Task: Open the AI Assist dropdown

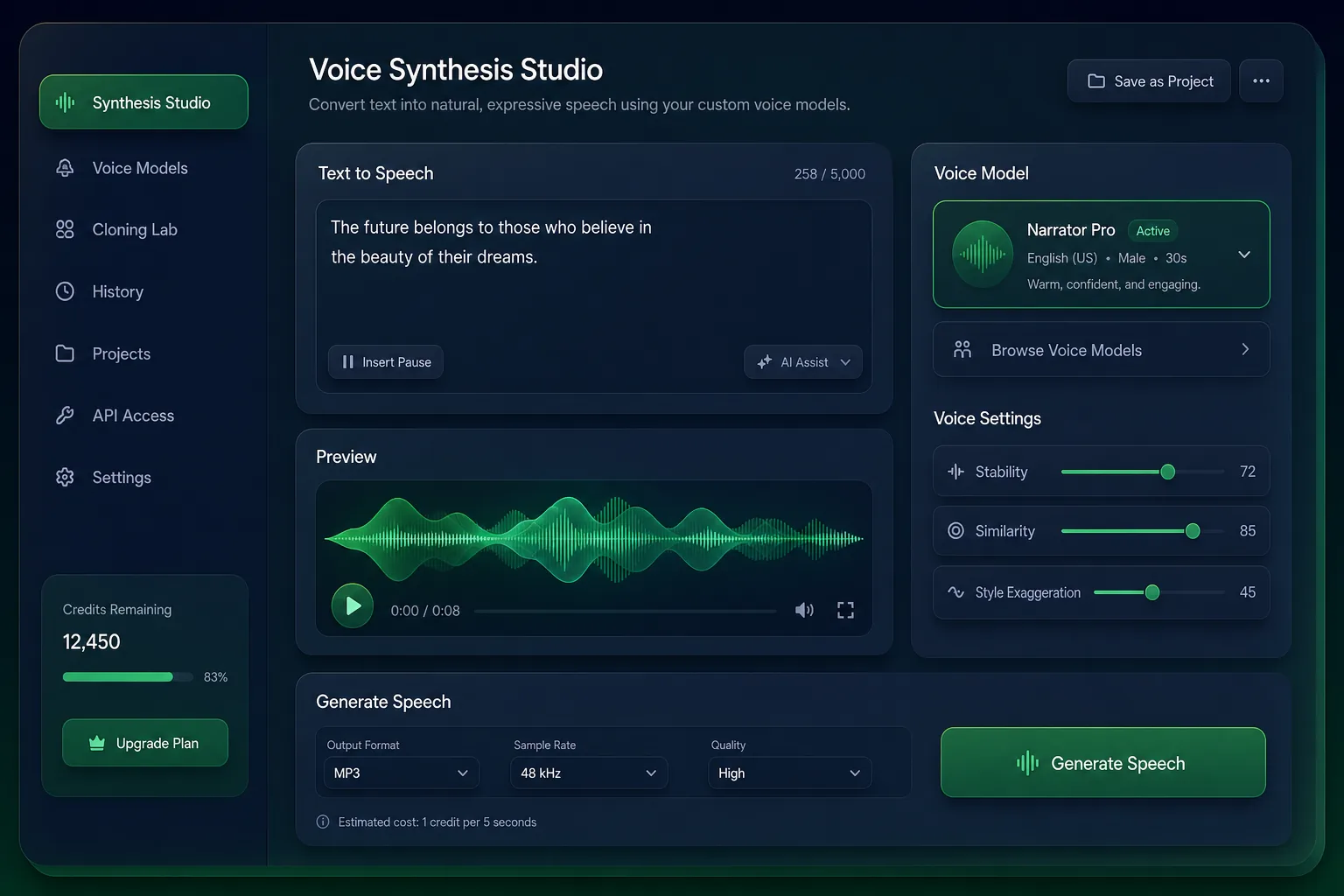Action: tap(803, 362)
